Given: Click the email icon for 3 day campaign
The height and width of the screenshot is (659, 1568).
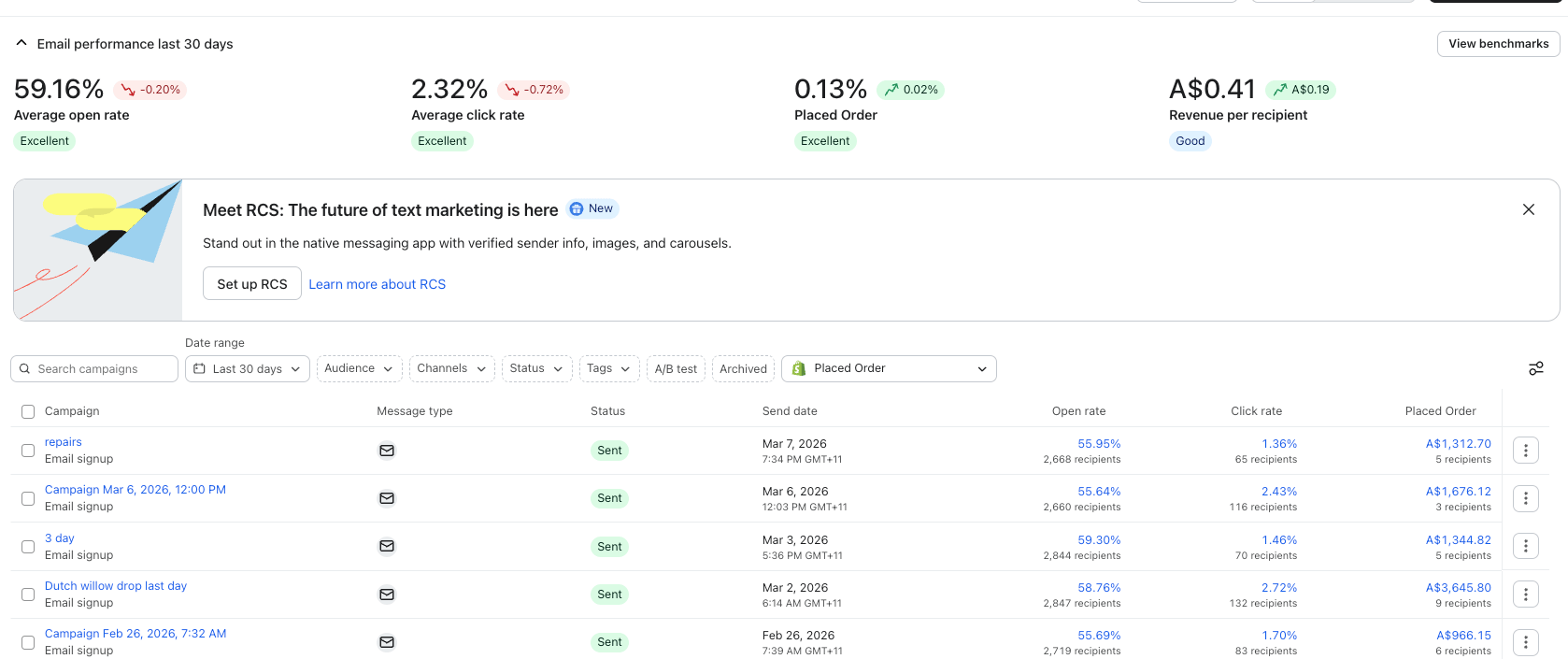Looking at the screenshot, I should coord(387,546).
